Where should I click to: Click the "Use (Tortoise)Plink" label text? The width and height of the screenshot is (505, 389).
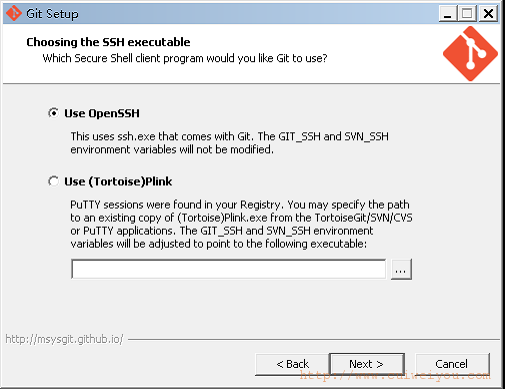[x=118, y=182]
